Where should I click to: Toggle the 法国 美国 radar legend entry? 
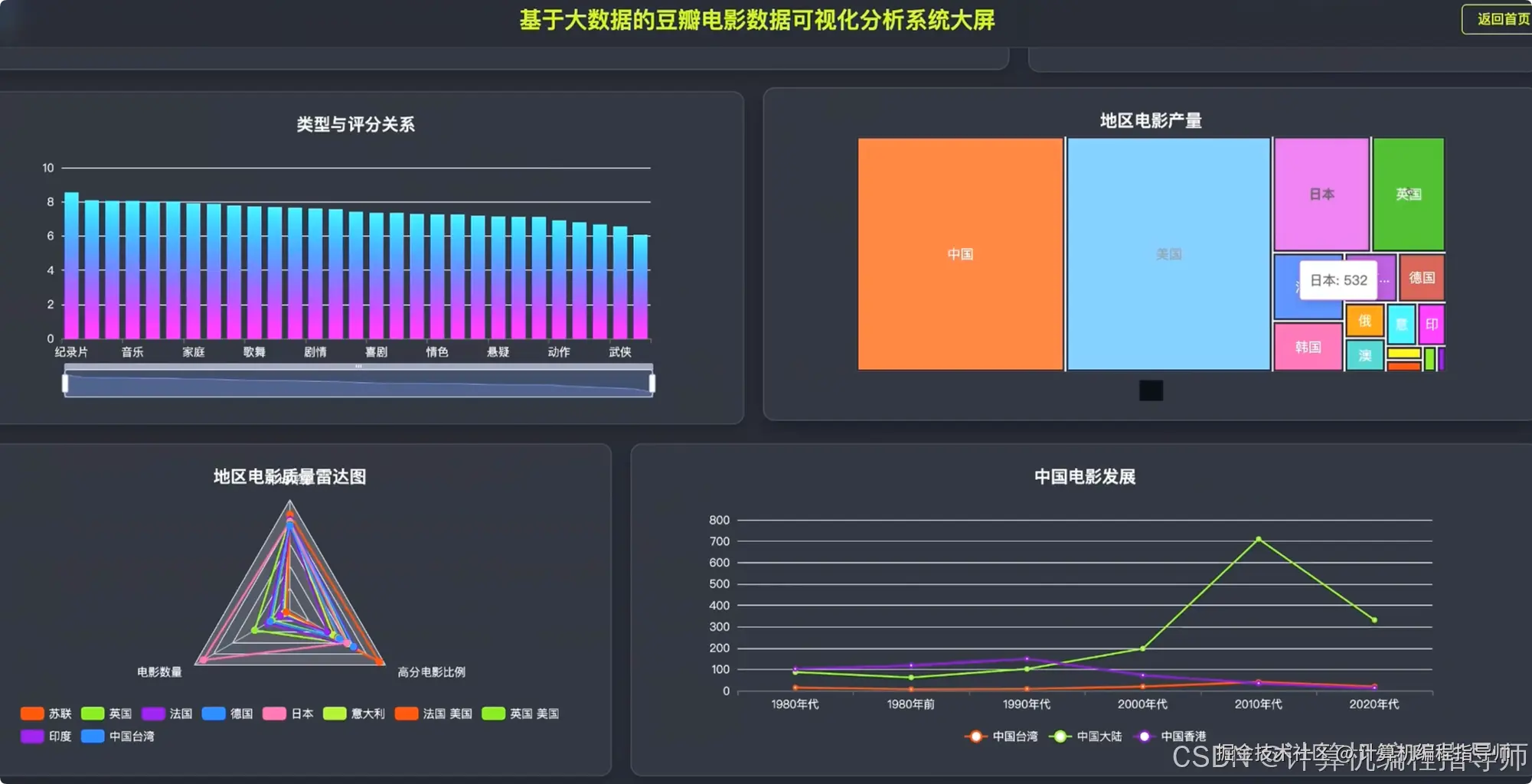(x=433, y=714)
